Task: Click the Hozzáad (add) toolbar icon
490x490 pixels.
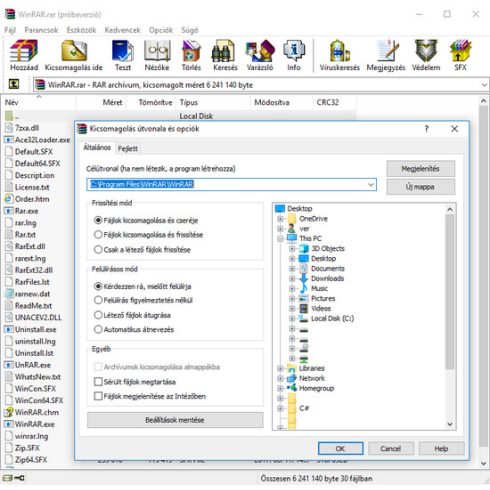Action: [24, 51]
